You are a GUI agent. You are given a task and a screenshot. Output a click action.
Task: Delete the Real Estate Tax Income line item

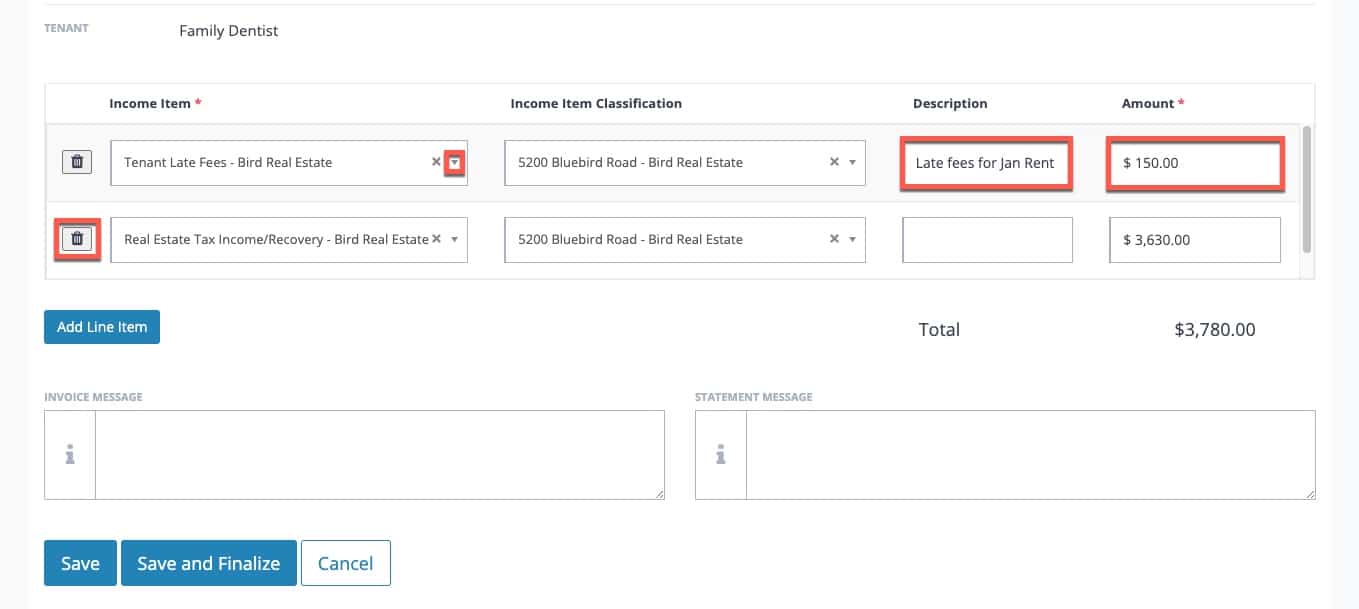(x=77, y=240)
